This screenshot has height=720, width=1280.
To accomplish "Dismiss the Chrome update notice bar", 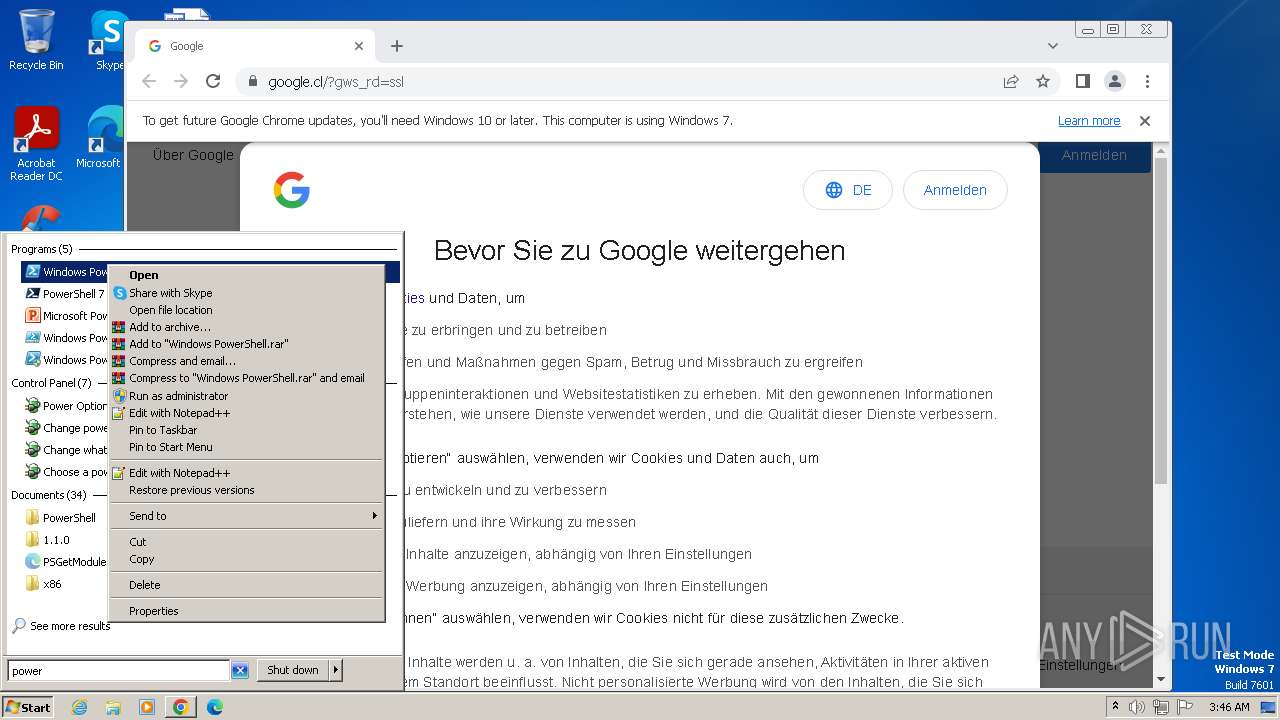I will (x=1145, y=121).
